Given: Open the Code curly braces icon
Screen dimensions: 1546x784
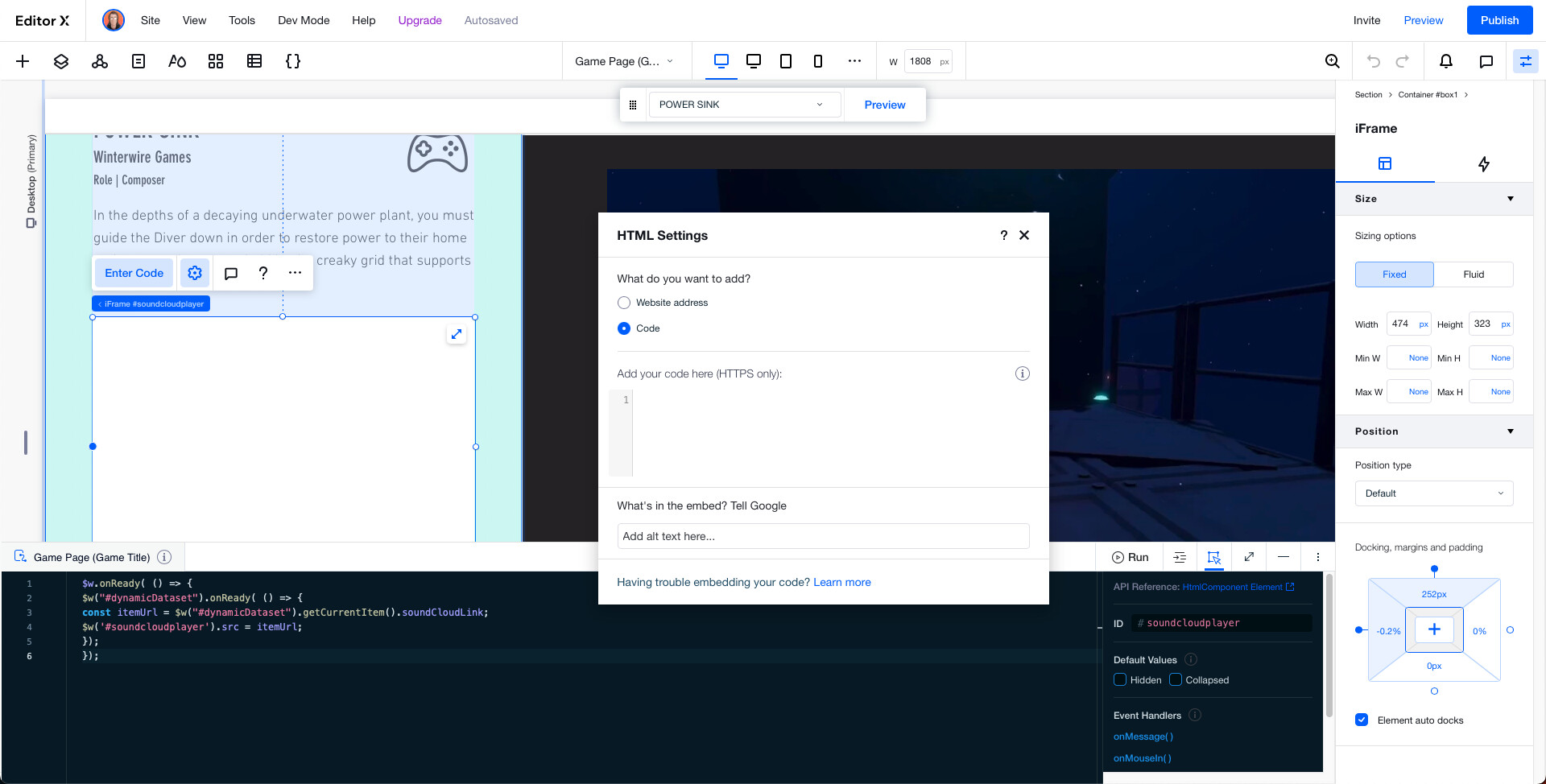Looking at the screenshot, I should click(x=293, y=61).
